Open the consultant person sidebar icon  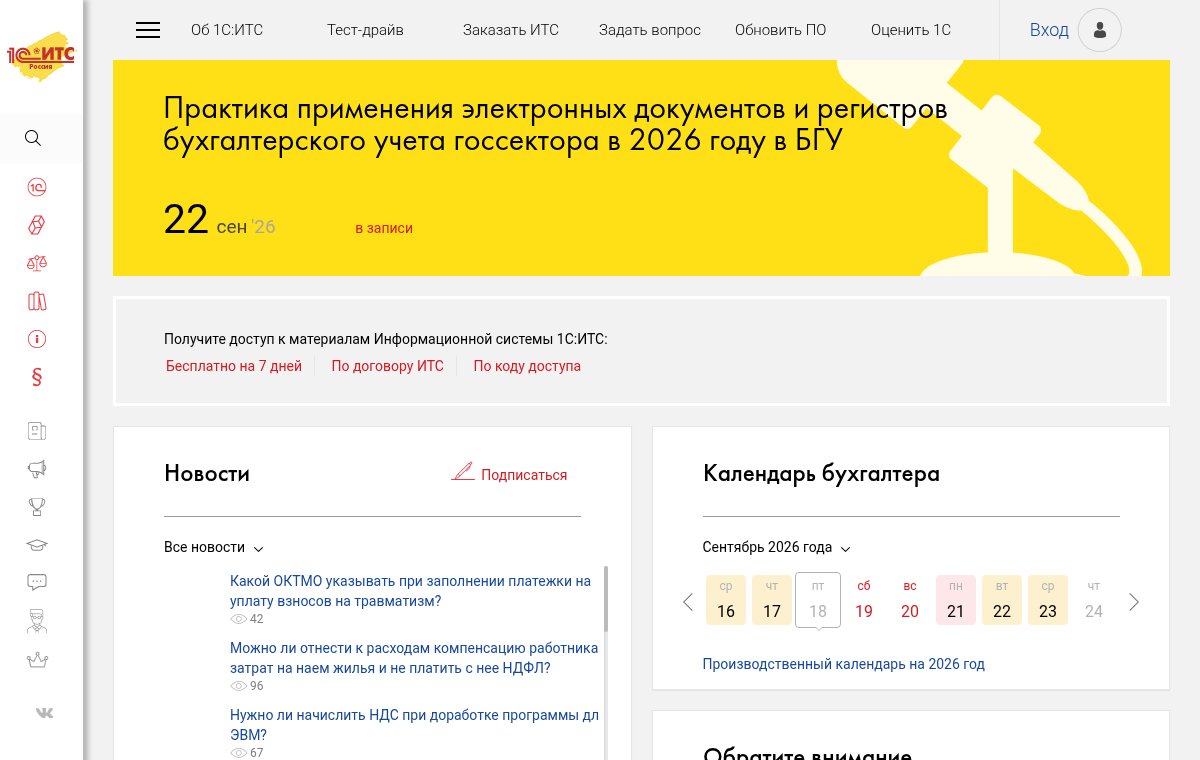(37, 620)
